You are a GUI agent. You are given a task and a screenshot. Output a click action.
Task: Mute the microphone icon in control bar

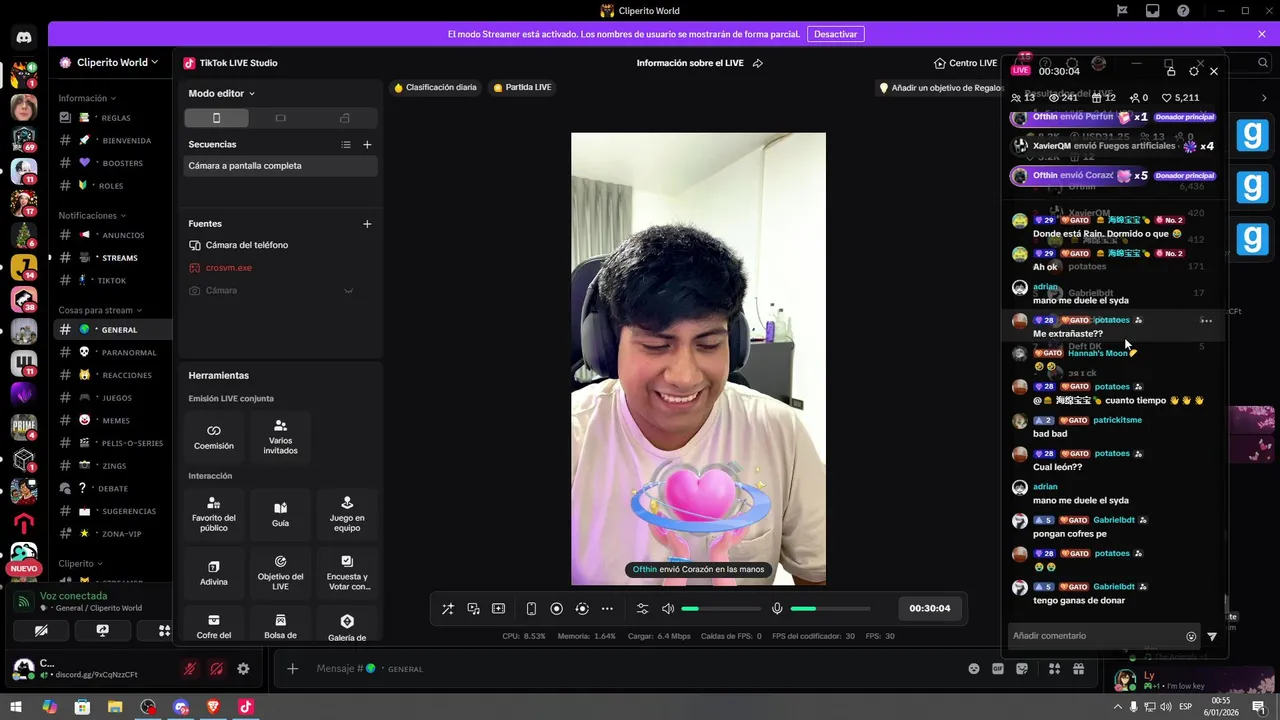coord(777,608)
